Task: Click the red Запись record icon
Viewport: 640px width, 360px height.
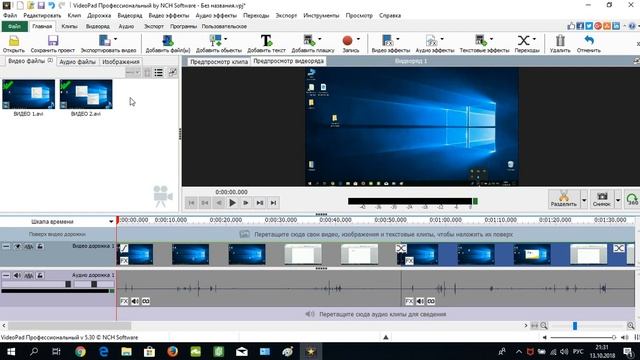Action: pyautogui.click(x=347, y=41)
